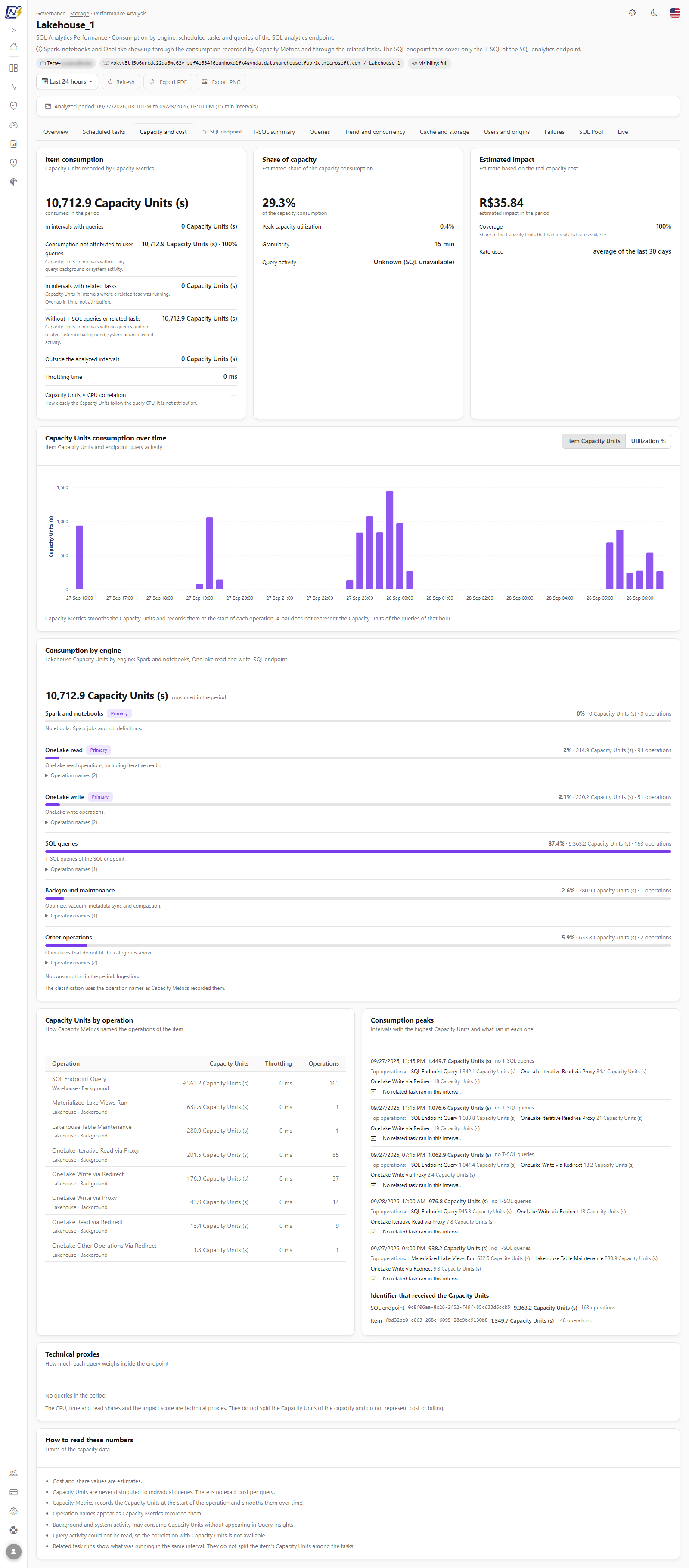Click the SQL queries purple progress bar
This screenshot has width=689, height=1568.
(358, 851)
